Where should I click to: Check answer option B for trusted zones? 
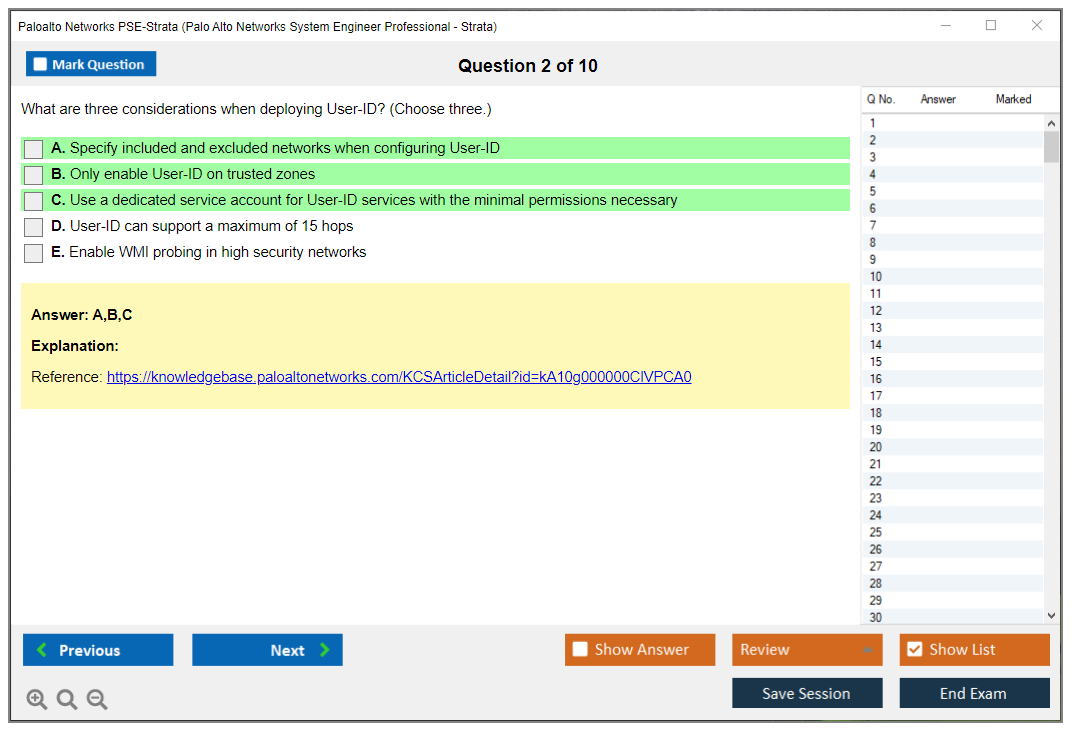[34, 175]
